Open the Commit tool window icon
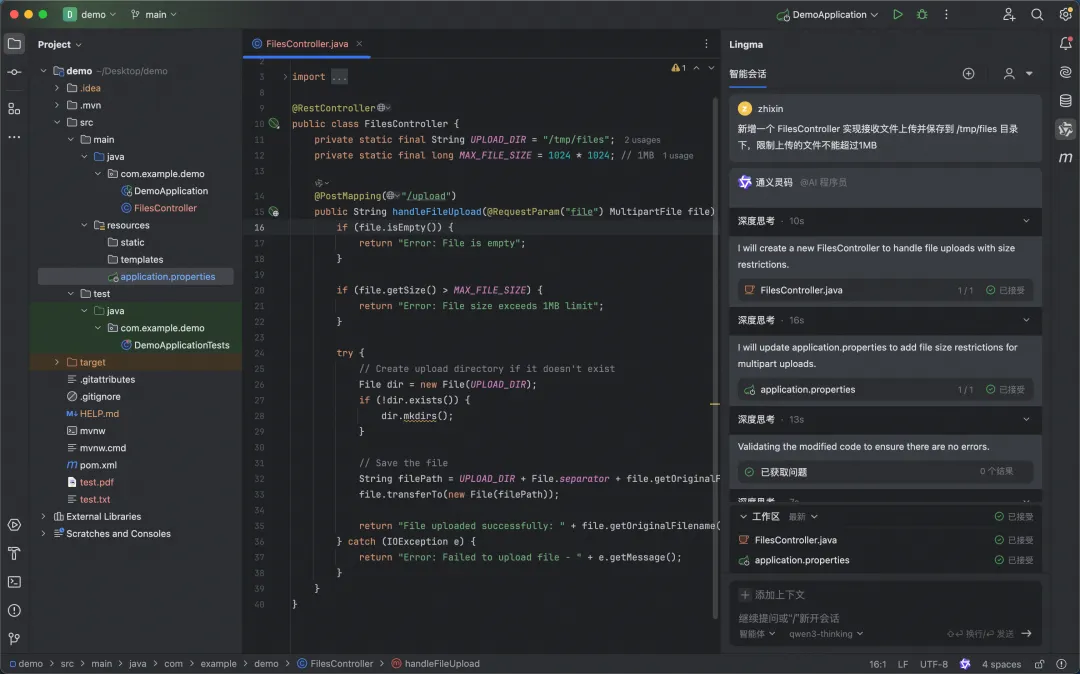The width and height of the screenshot is (1080, 674). click(14, 72)
